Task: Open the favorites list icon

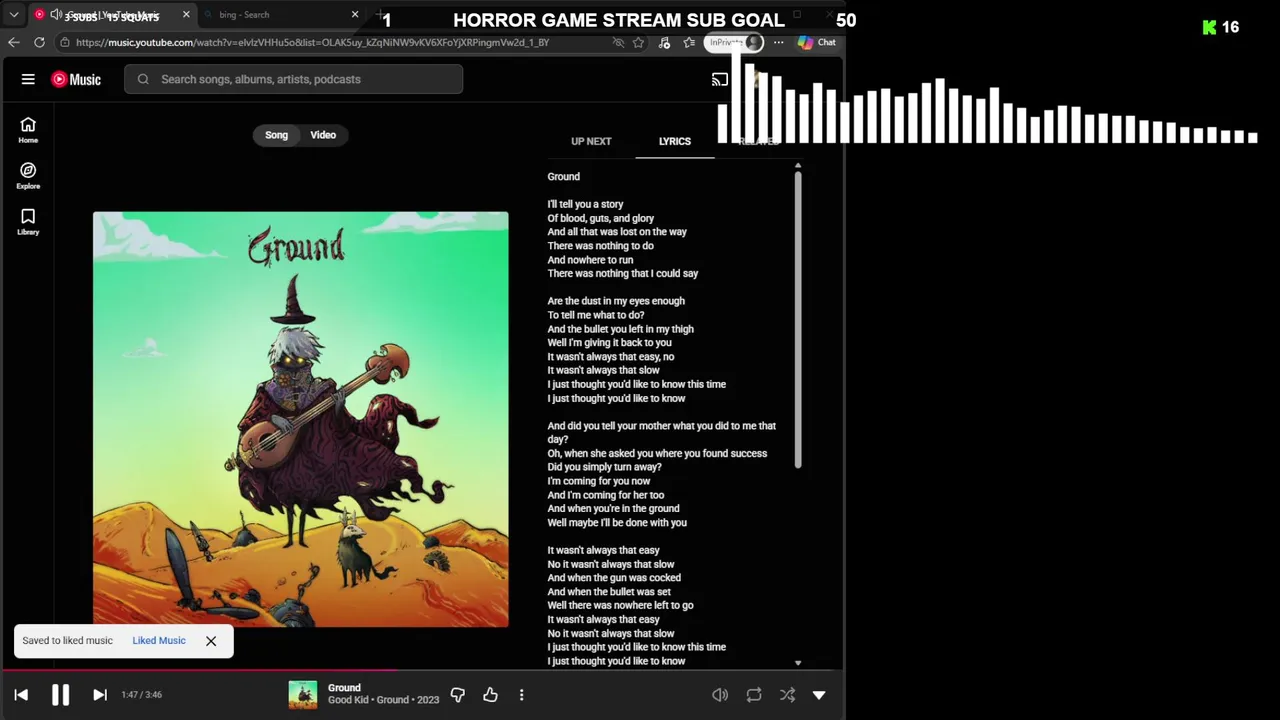Action: coord(689,42)
